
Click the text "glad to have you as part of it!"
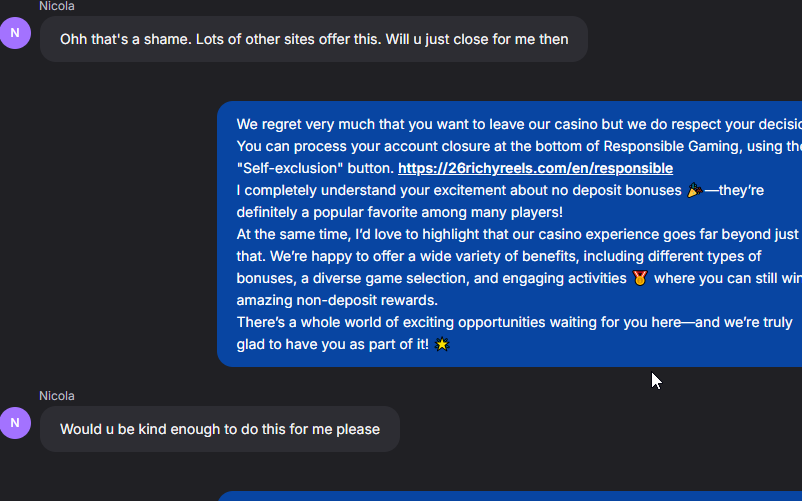[332, 344]
